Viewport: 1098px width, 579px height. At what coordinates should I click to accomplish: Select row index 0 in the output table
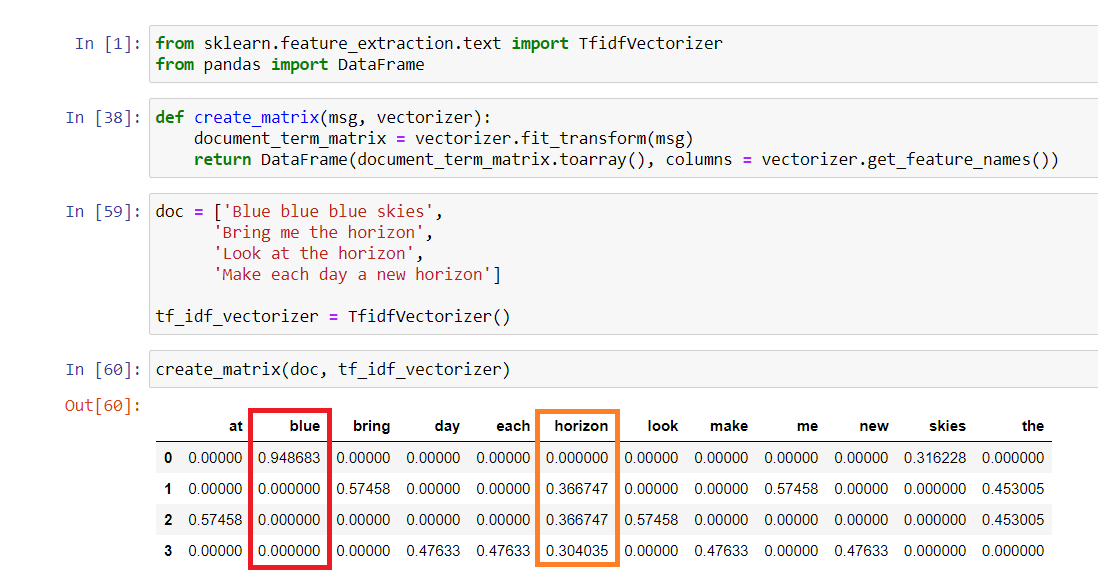[x=168, y=458]
